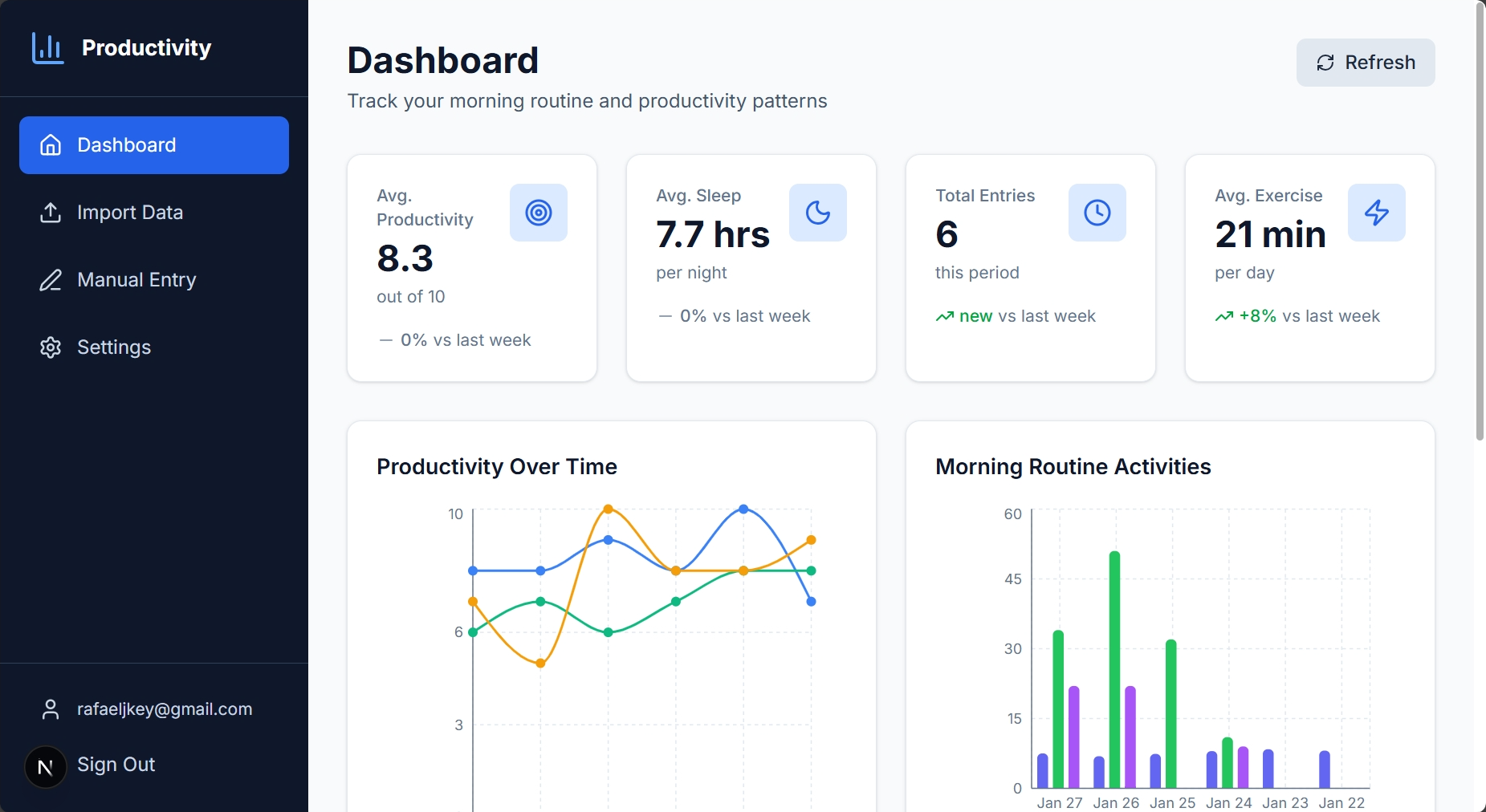Image resolution: width=1486 pixels, height=812 pixels.
Task: Click the blue line's peak data point
Action: coord(743,509)
